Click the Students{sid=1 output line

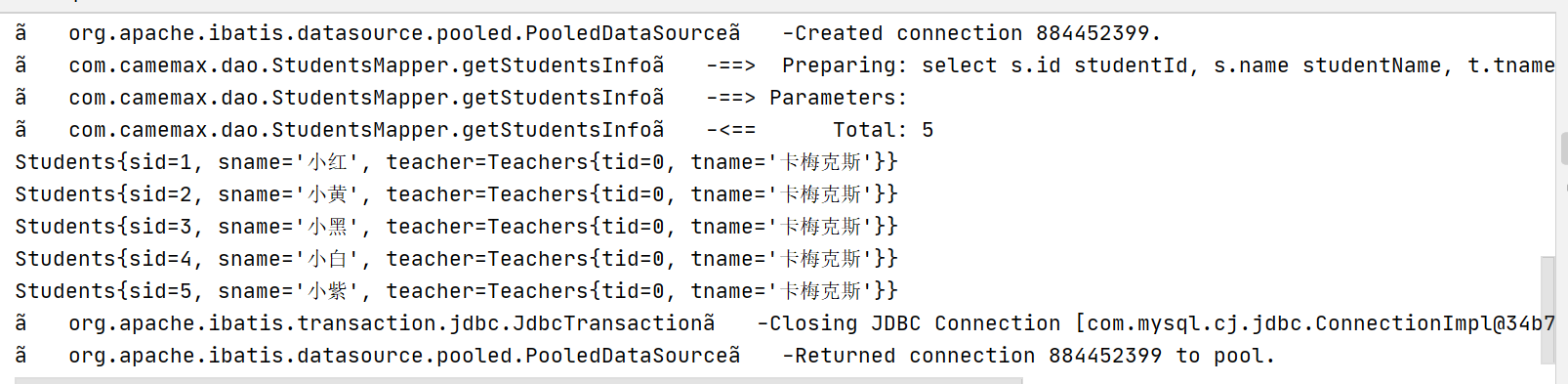coord(456,162)
